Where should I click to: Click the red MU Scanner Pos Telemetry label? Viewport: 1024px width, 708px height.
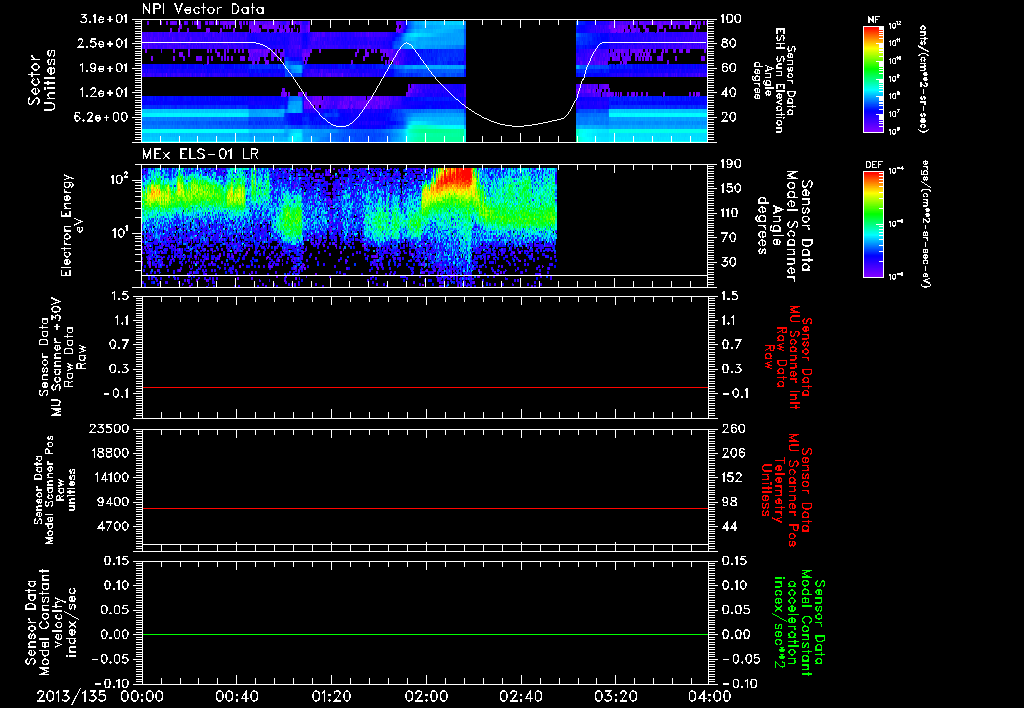[786, 490]
